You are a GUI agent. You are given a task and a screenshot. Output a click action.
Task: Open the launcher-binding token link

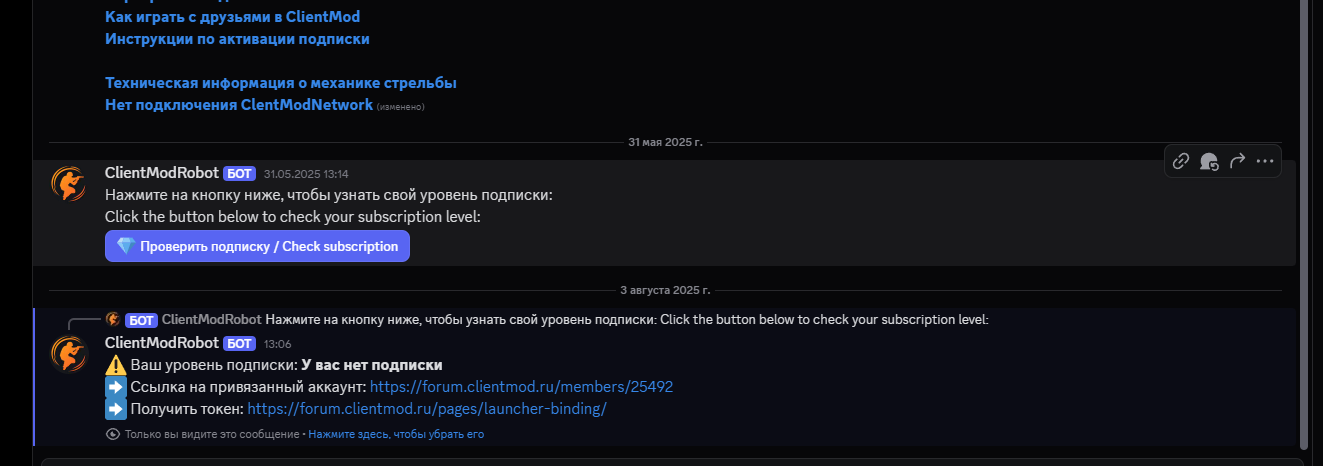click(427, 409)
